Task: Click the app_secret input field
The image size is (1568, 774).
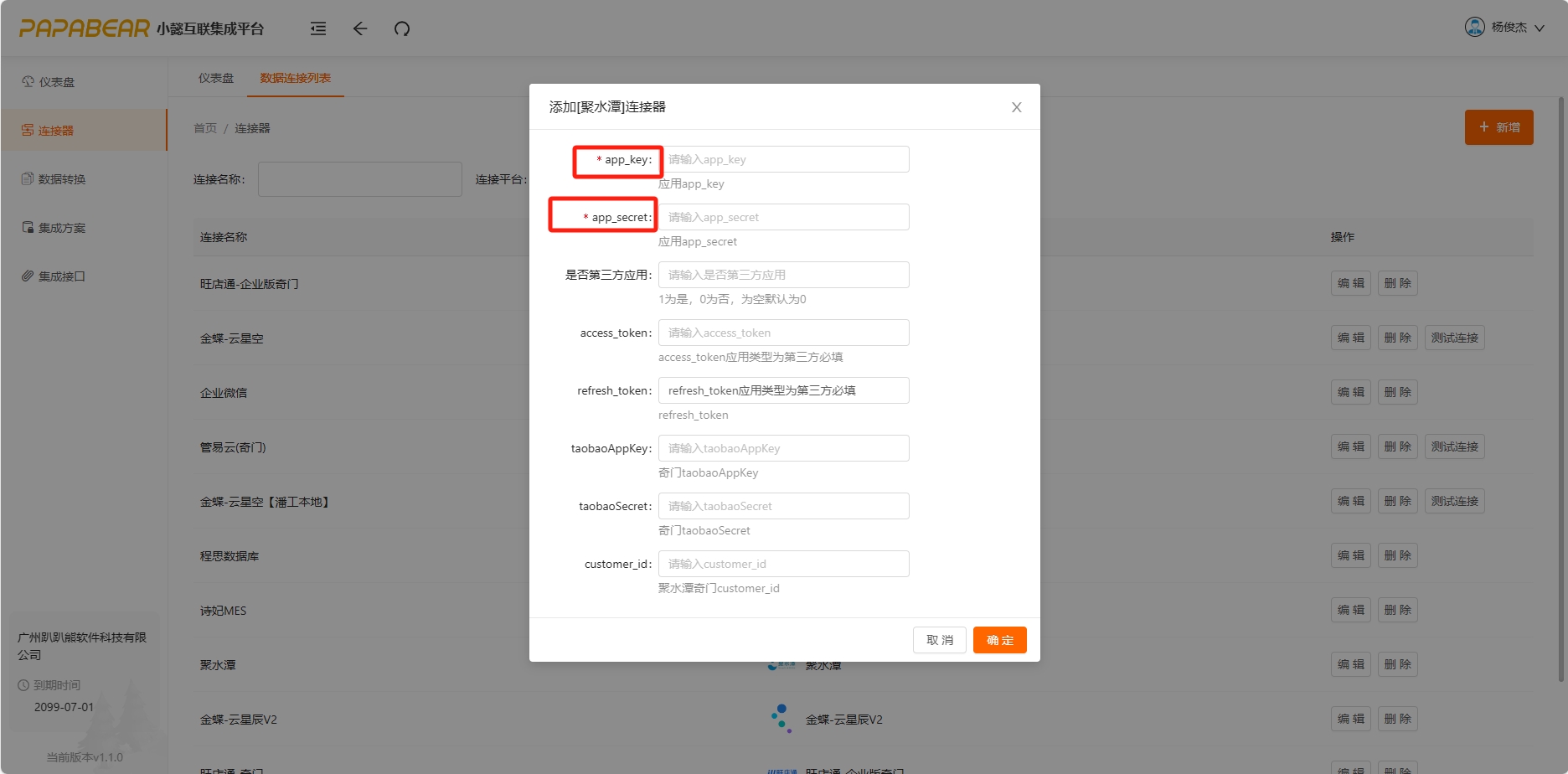Action: pyautogui.click(x=783, y=217)
